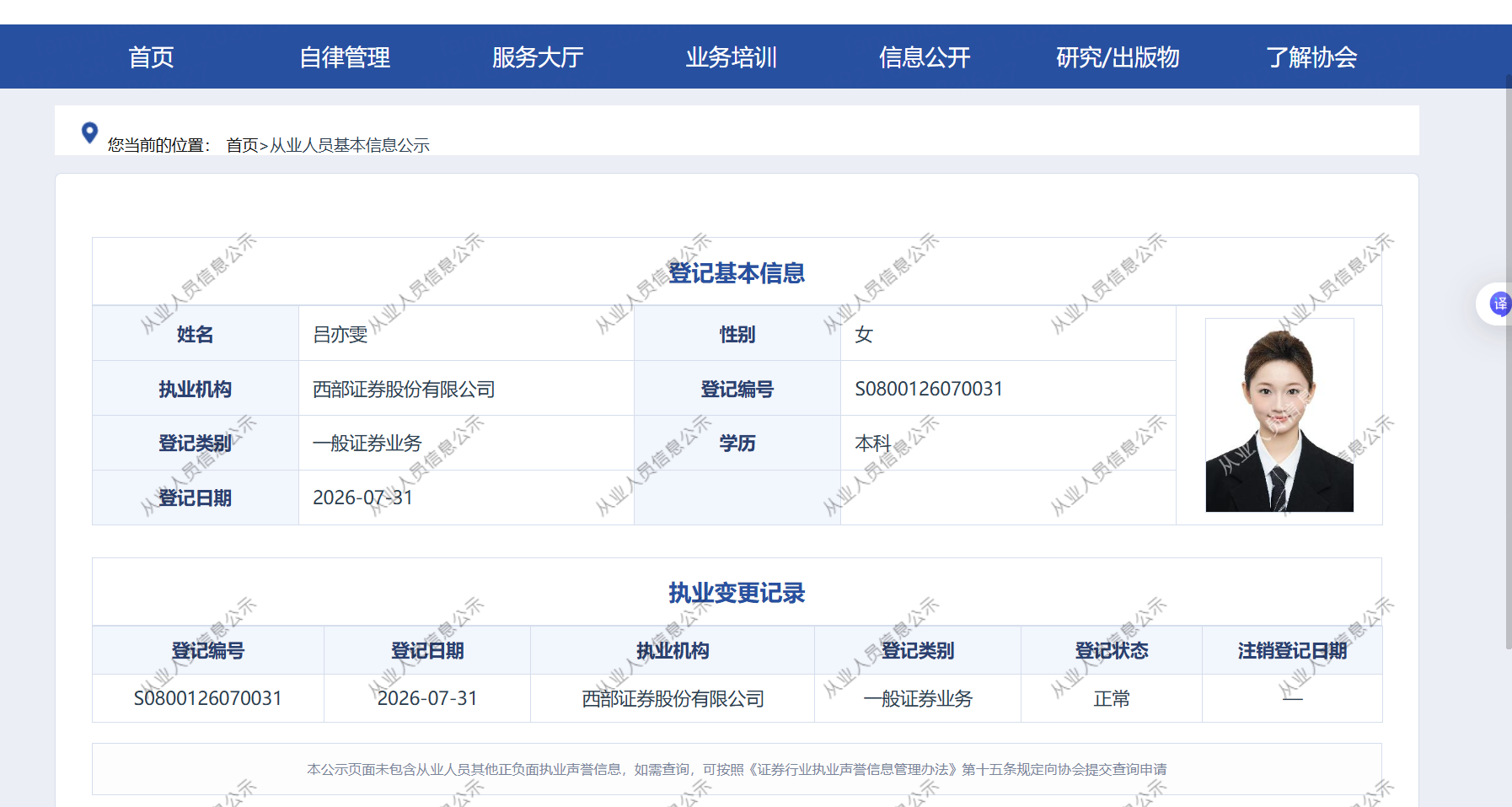Screen dimensions: 1512x807
Task: Select 西部证券股份有限公司 in 执业变更记录 row
Action: [673, 699]
